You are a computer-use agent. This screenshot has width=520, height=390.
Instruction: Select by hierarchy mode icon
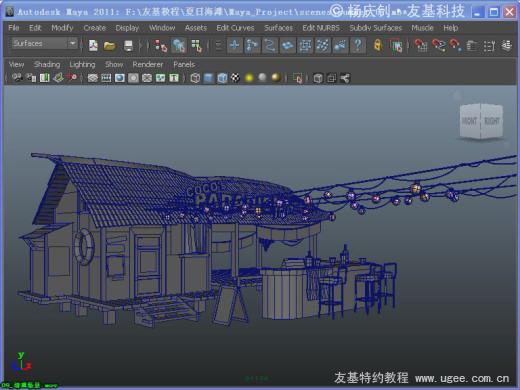(161, 46)
